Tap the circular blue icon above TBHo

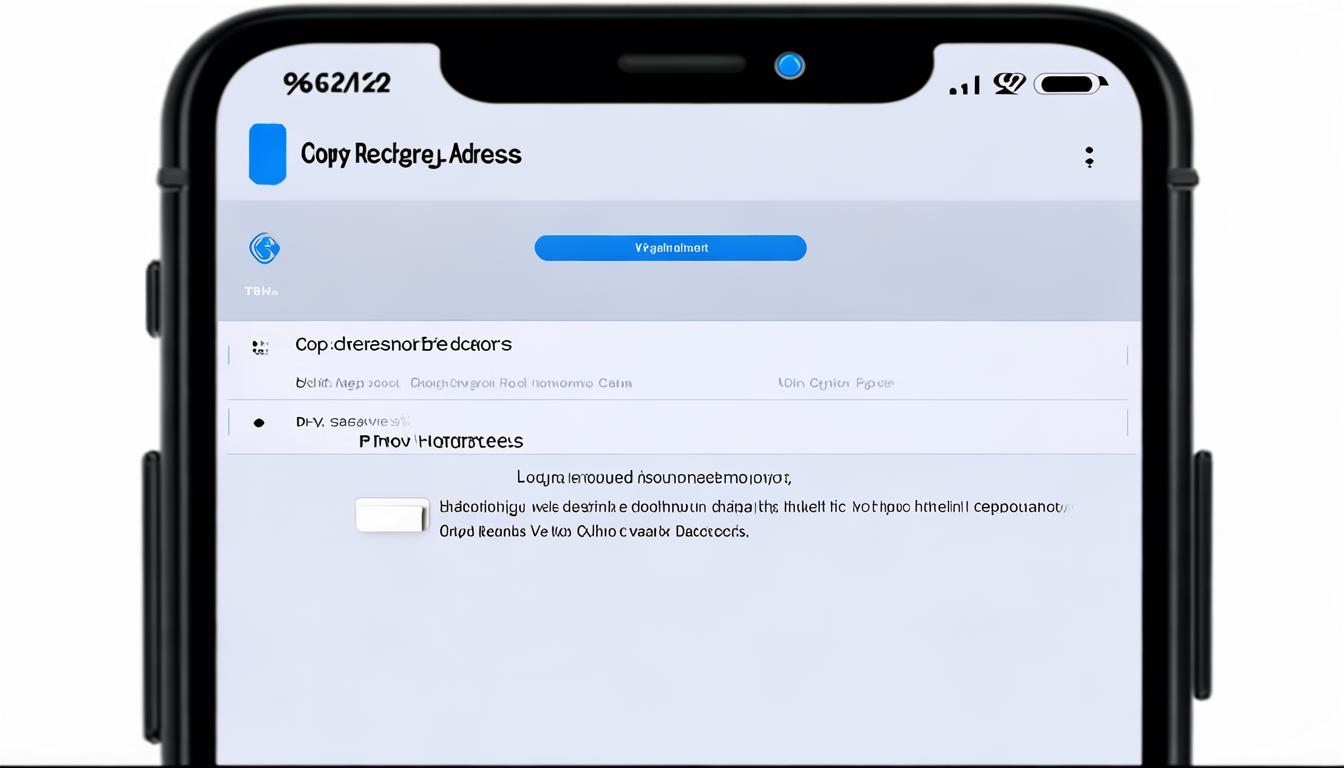(264, 248)
